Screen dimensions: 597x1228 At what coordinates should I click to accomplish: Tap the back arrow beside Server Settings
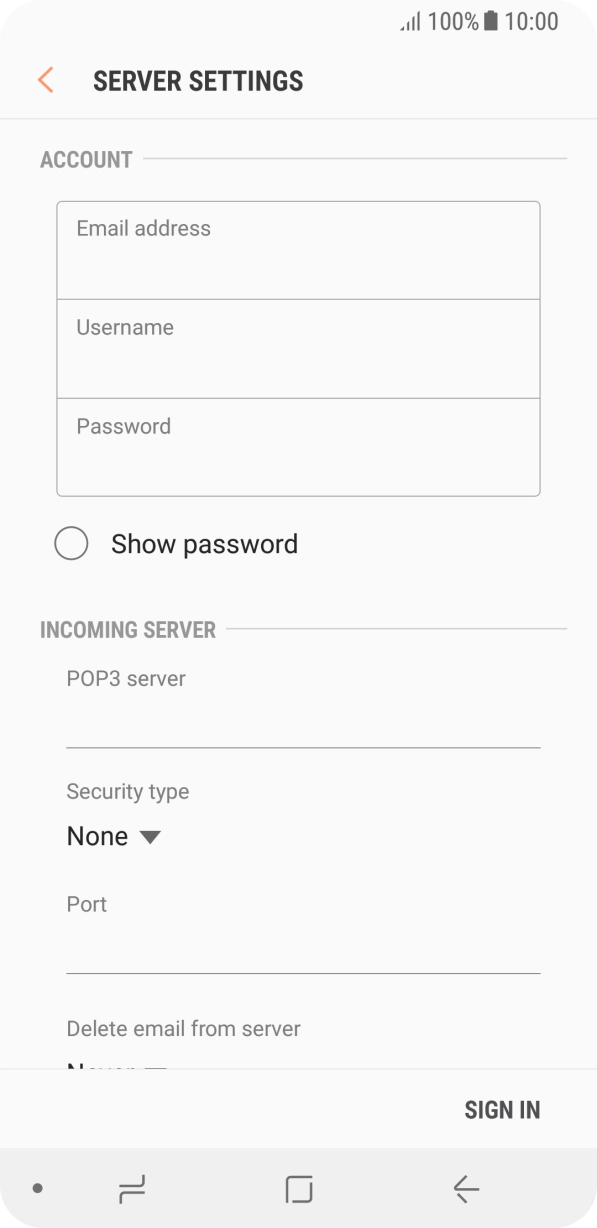(x=44, y=80)
